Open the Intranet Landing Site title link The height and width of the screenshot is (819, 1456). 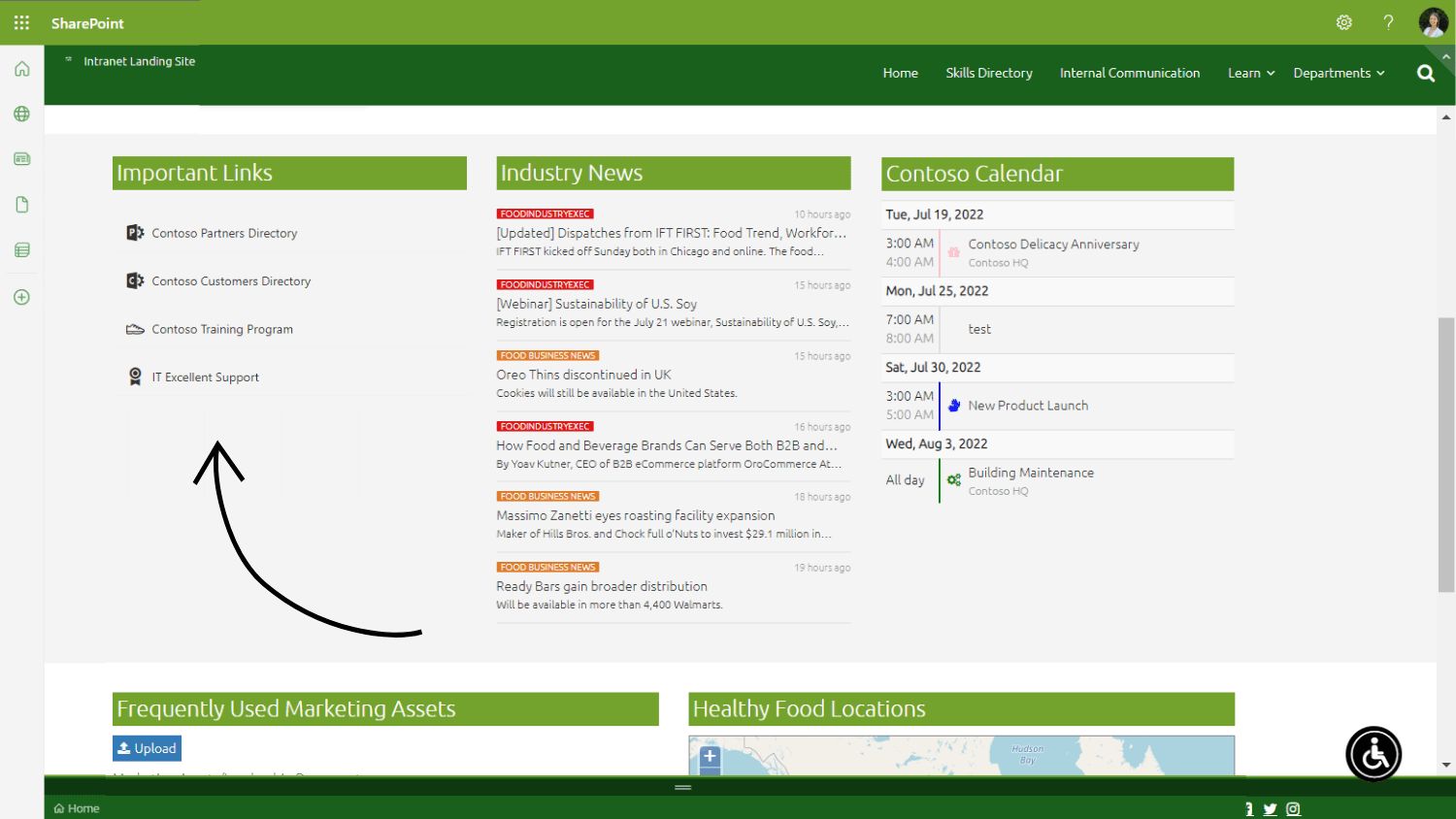click(x=139, y=61)
